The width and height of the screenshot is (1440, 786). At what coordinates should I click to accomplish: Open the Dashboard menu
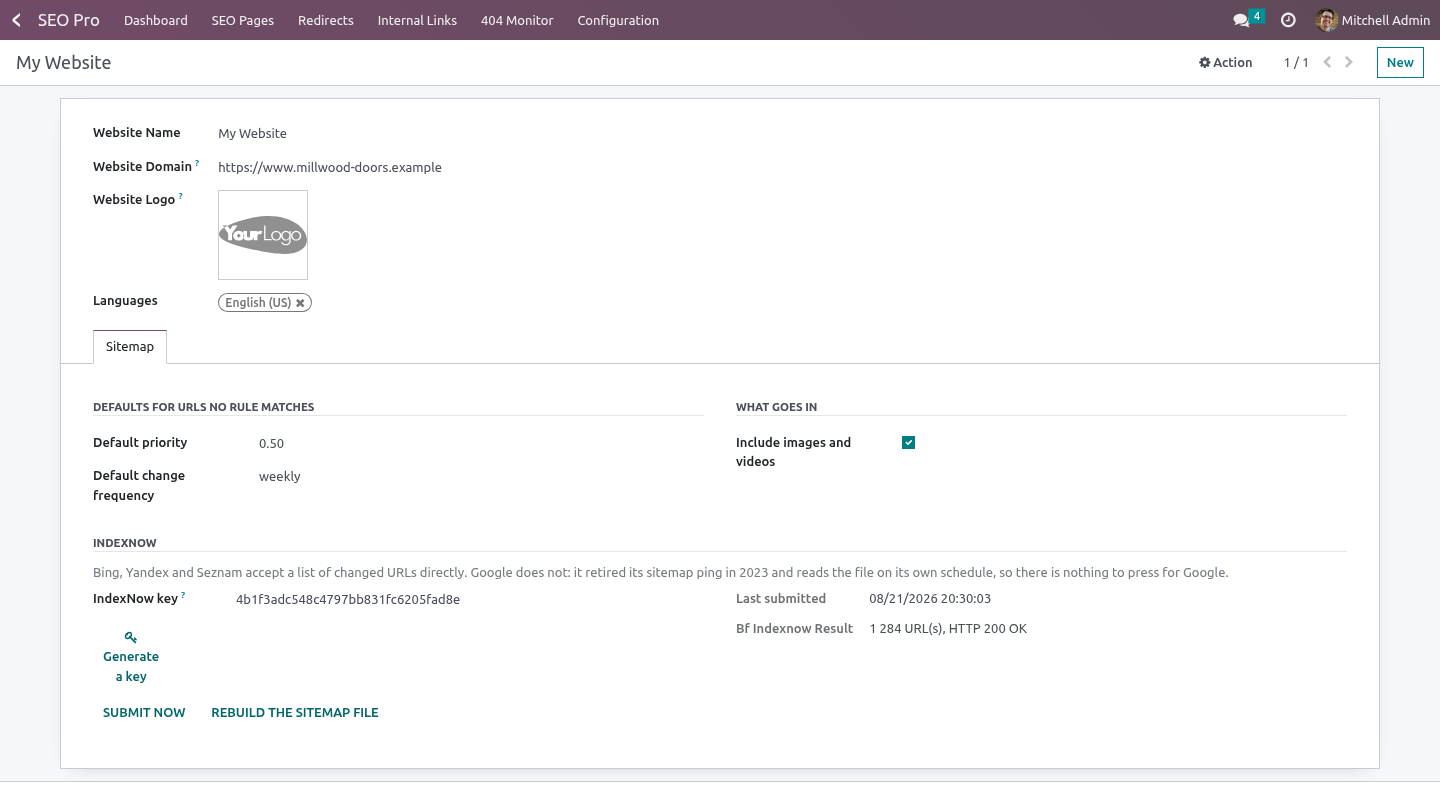(x=156, y=20)
